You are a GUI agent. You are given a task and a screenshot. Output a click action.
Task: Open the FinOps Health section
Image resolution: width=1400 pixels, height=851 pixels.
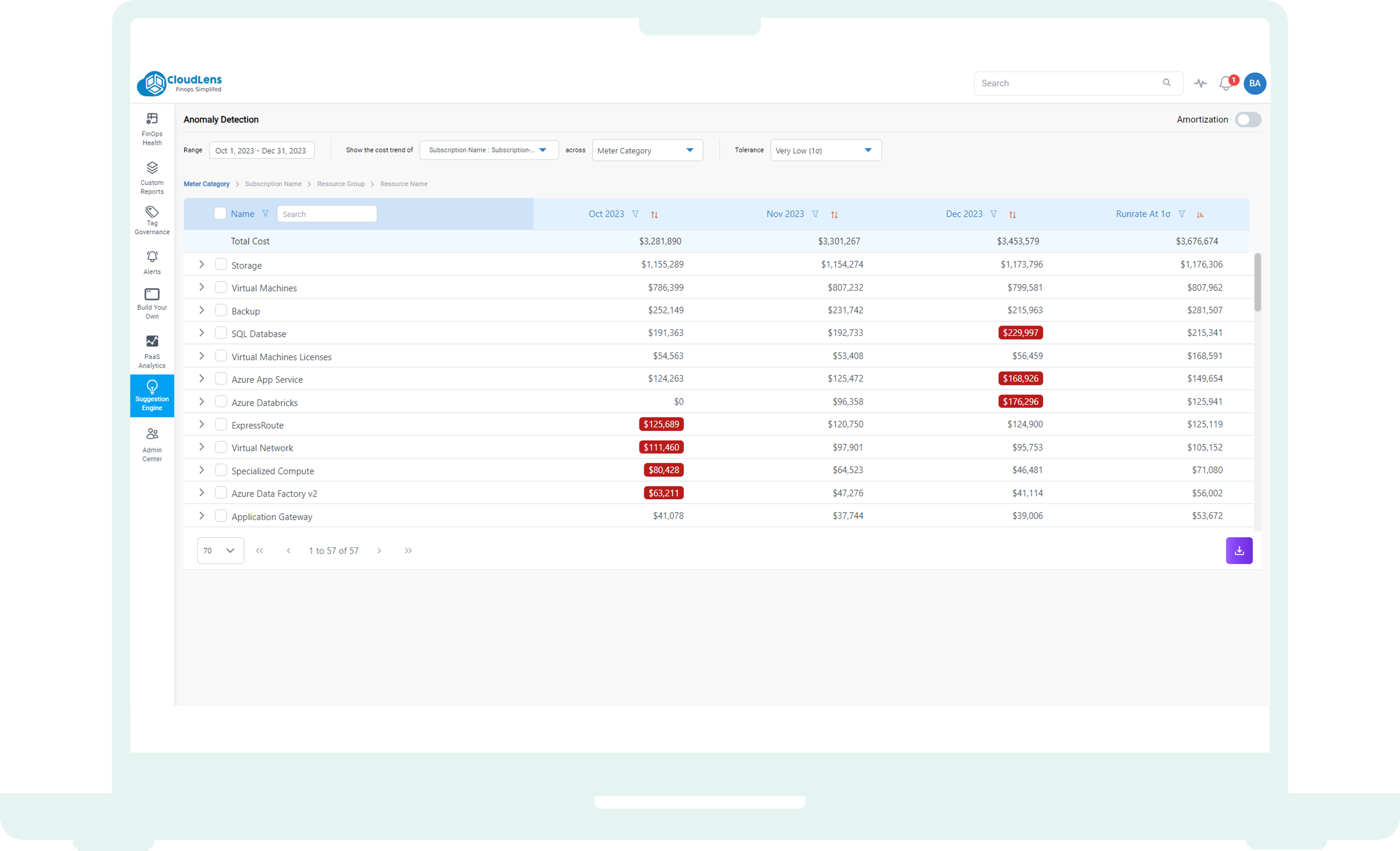152,129
